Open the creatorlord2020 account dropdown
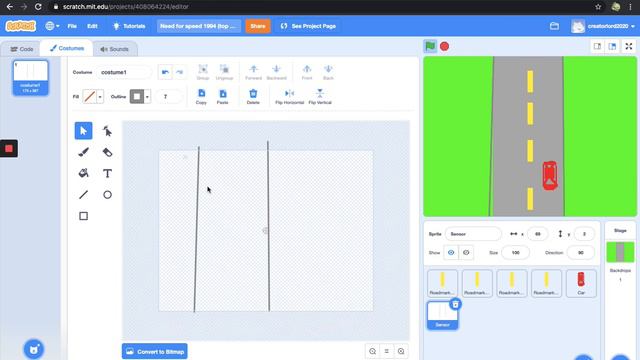This screenshot has width=640, height=360. [x=603, y=26]
